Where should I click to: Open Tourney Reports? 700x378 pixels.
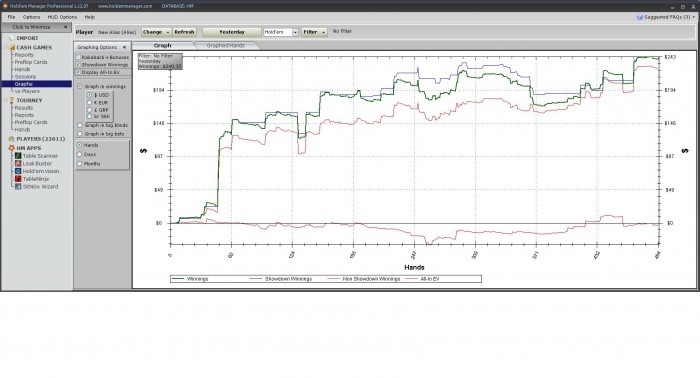(x=24, y=115)
